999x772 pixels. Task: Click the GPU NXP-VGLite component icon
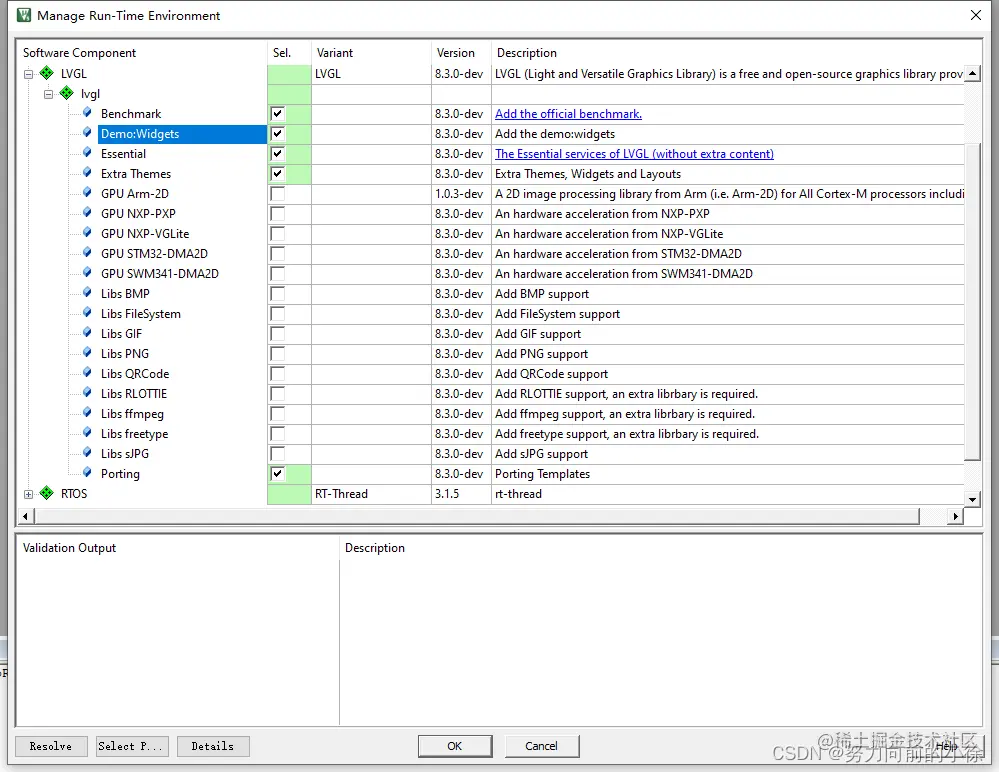[x=87, y=233]
